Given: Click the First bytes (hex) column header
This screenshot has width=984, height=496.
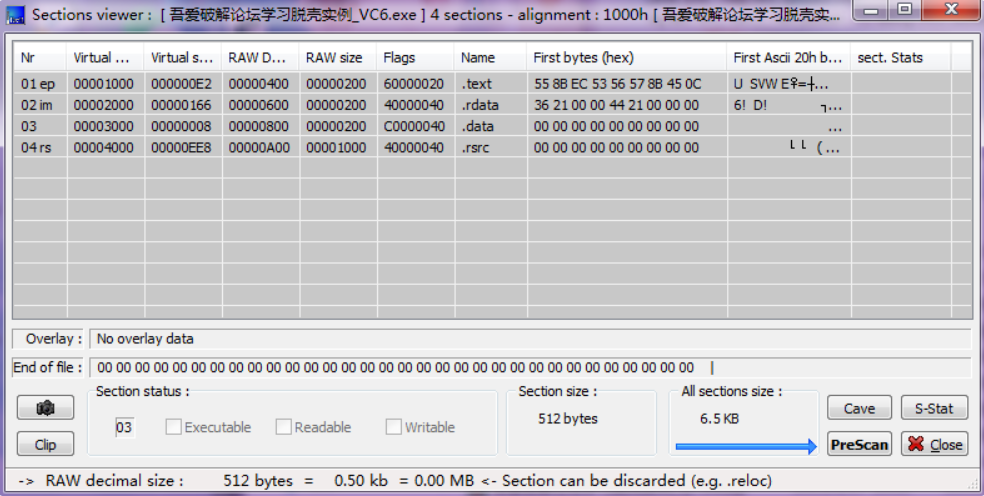Looking at the screenshot, I should [x=625, y=57].
